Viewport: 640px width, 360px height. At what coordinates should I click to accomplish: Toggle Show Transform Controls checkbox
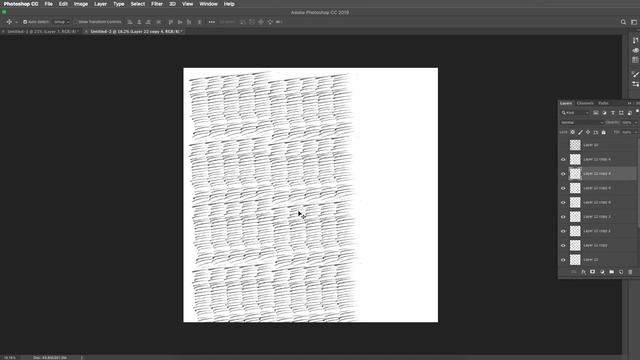point(76,22)
